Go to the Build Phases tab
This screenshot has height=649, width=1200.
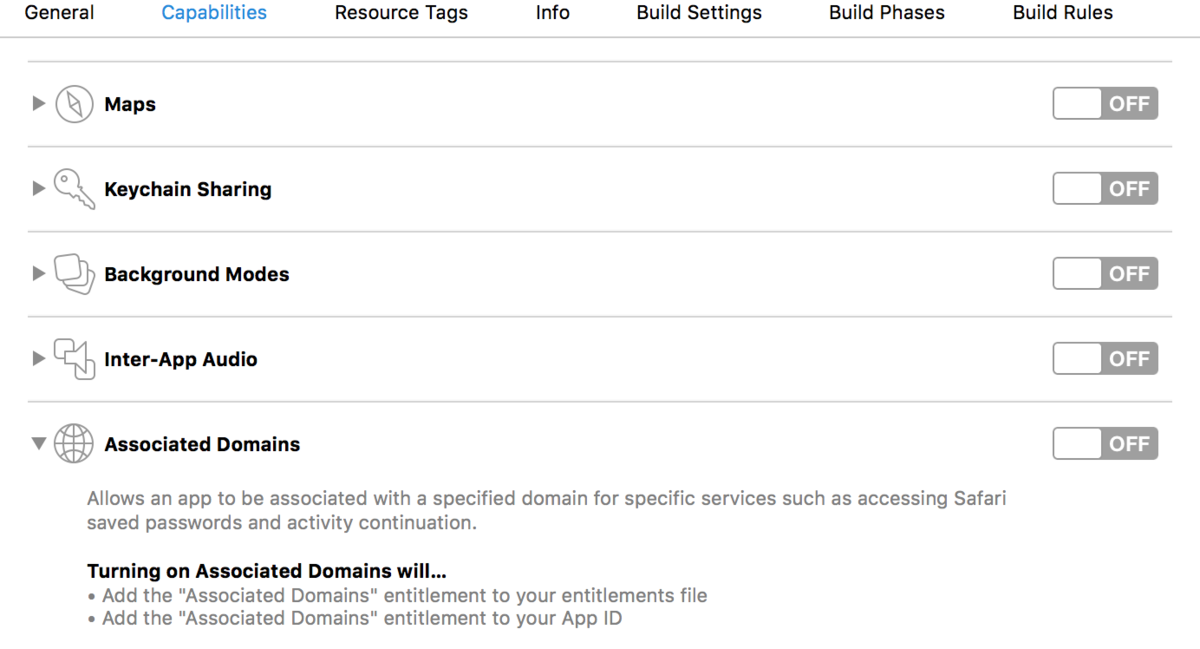tap(886, 13)
